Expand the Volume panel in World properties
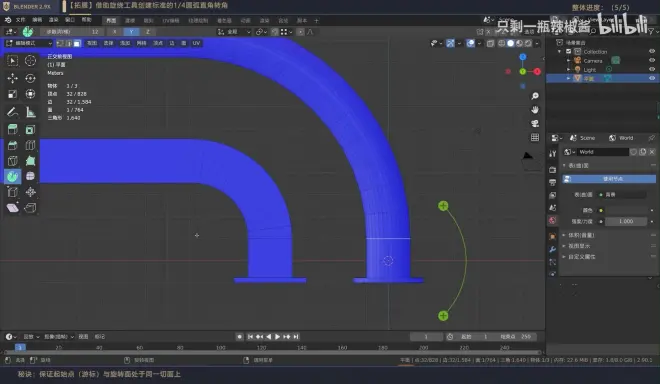Screen dimensions: 660x384 pos(581,235)
